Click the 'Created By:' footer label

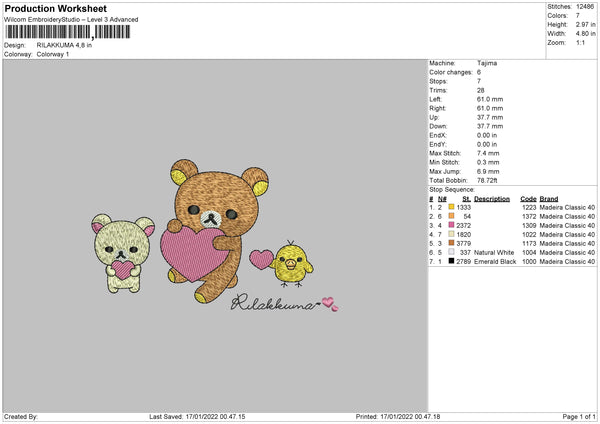pyautogui.click(x=21, y=416)
